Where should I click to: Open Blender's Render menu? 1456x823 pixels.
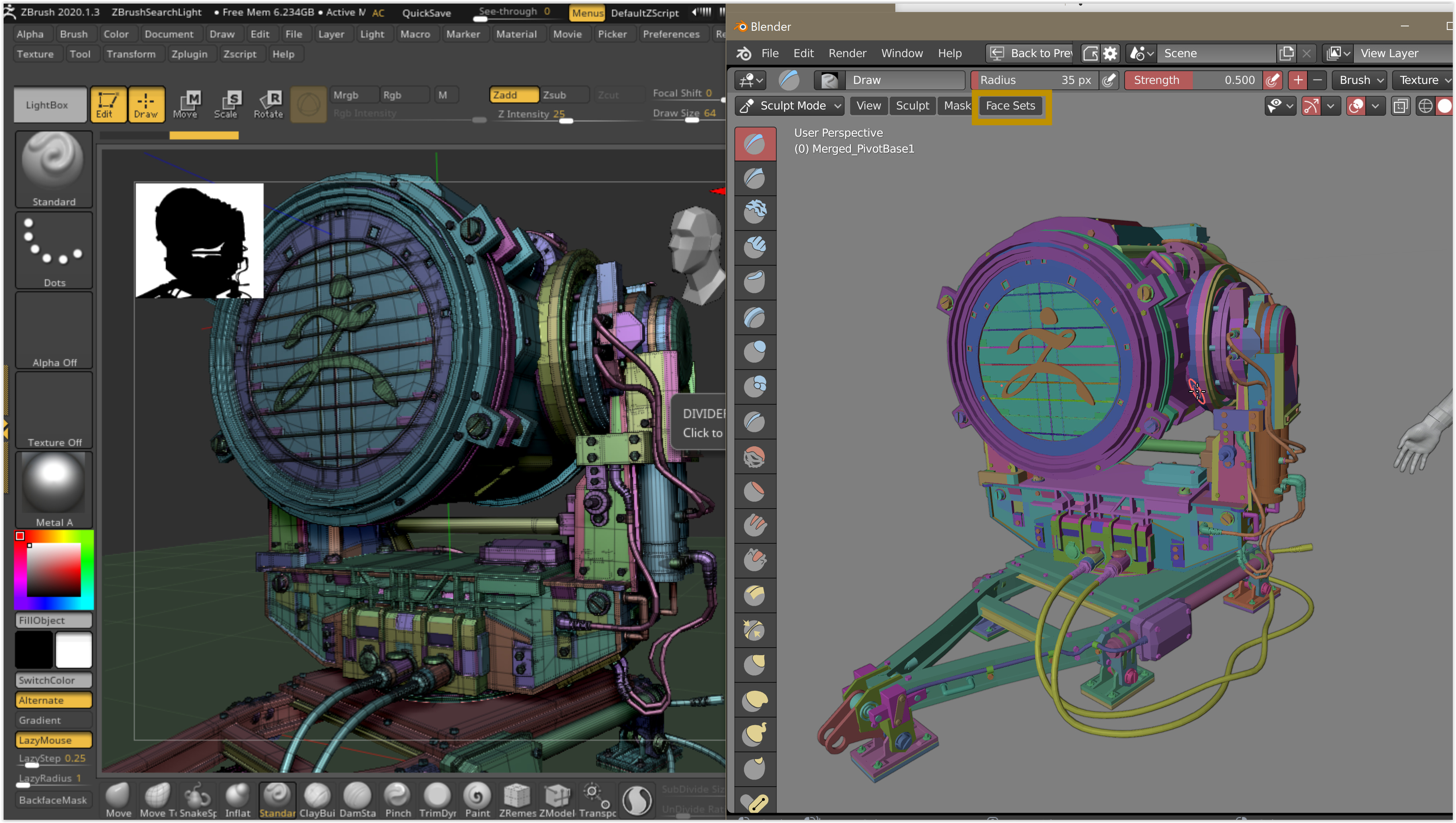tap(847, 53)
